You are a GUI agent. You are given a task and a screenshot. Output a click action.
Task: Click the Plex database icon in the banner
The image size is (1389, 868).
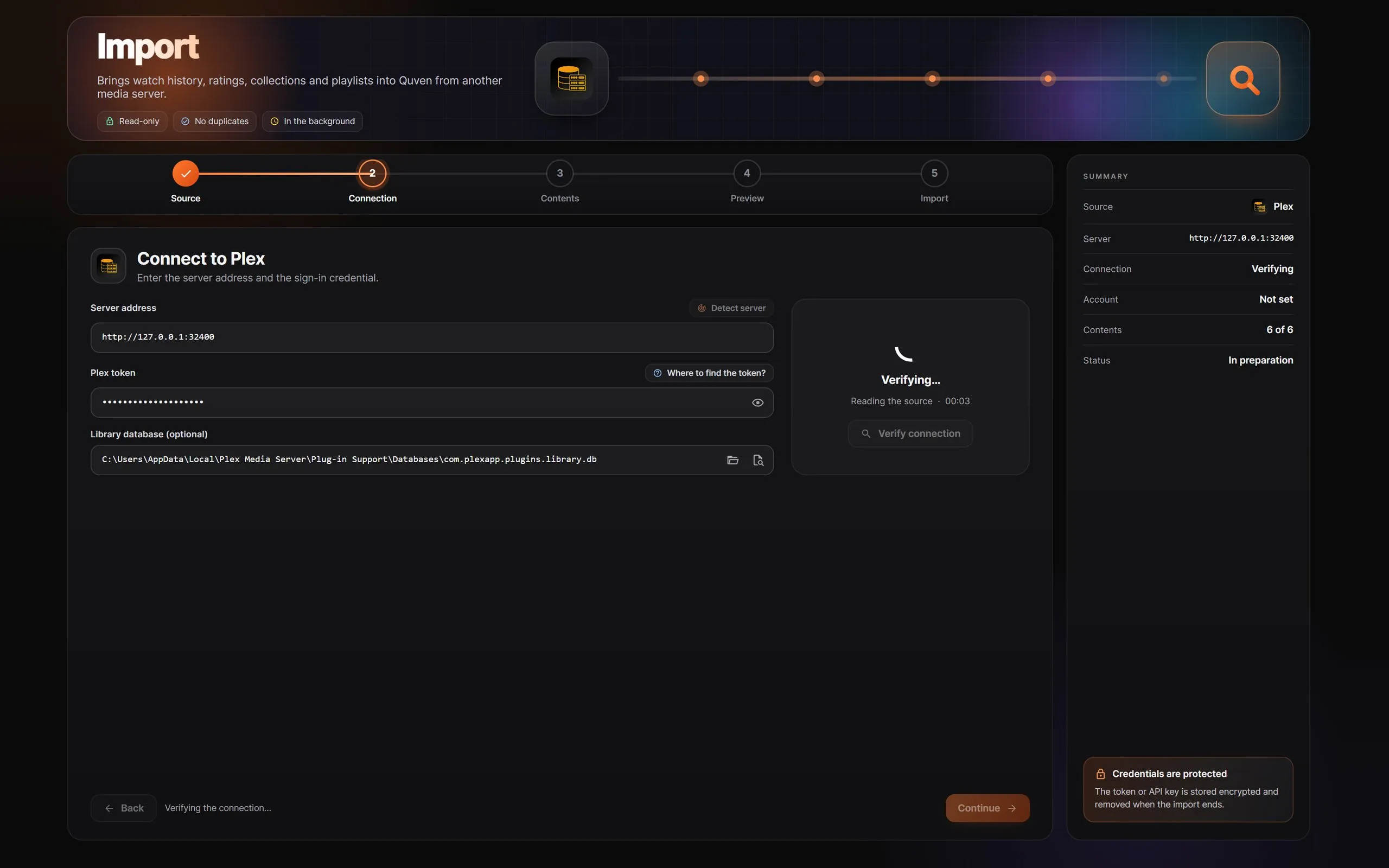click(x=571, y=79)
